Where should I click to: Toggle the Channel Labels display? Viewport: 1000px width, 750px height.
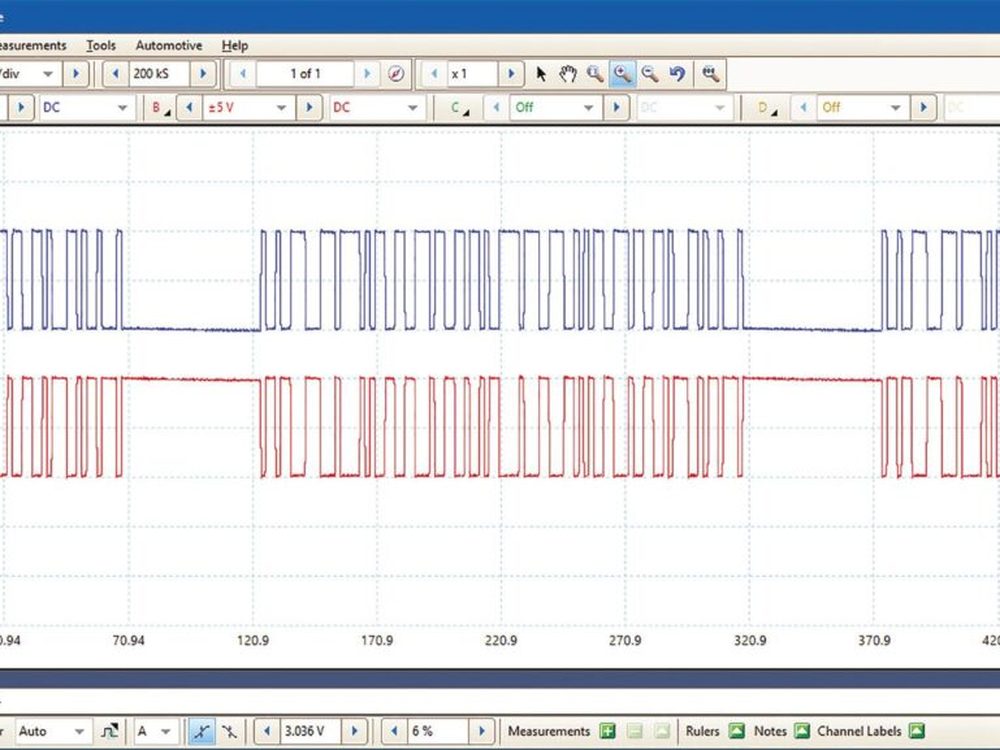coord(916,731)
